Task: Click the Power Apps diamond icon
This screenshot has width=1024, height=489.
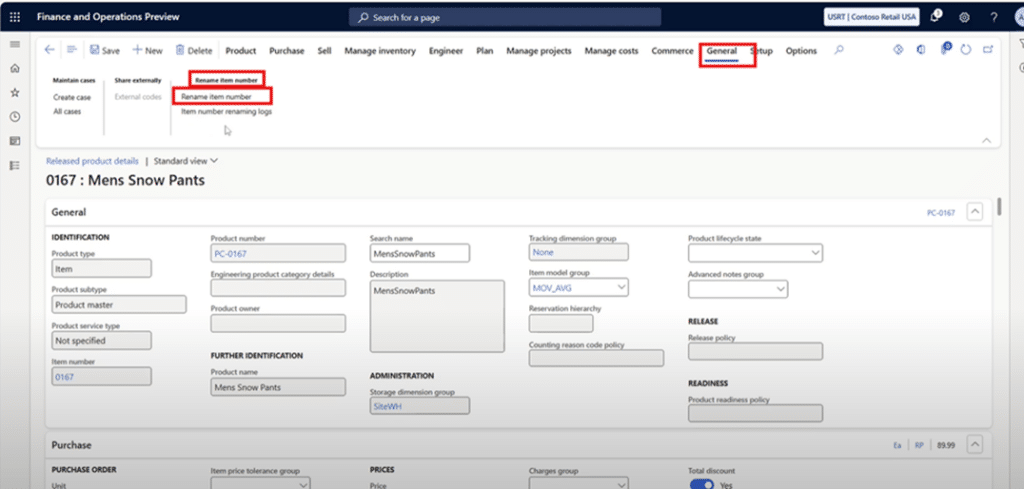Action: [898, 50]
